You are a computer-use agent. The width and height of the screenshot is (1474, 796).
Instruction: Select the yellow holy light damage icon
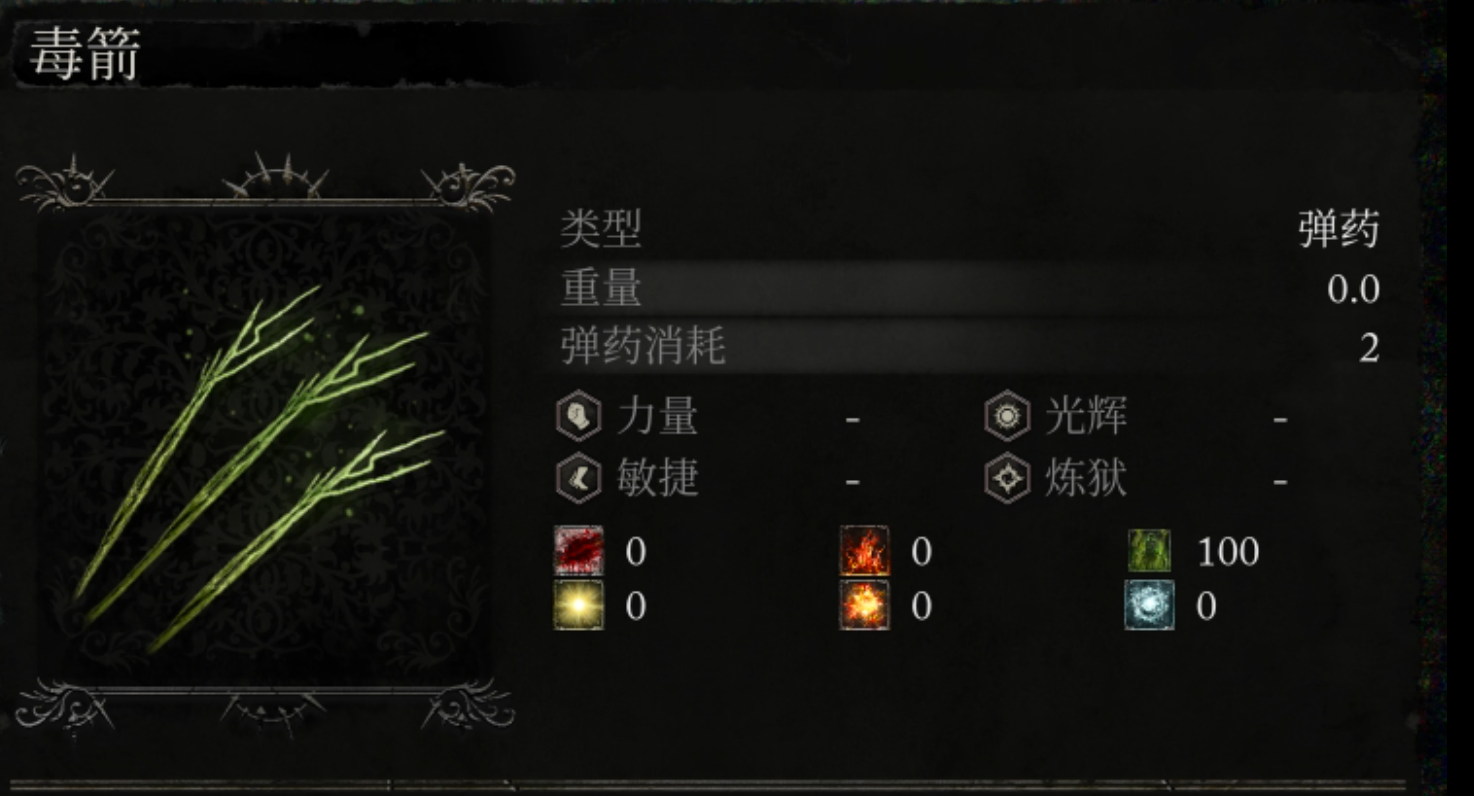[580, 605]
